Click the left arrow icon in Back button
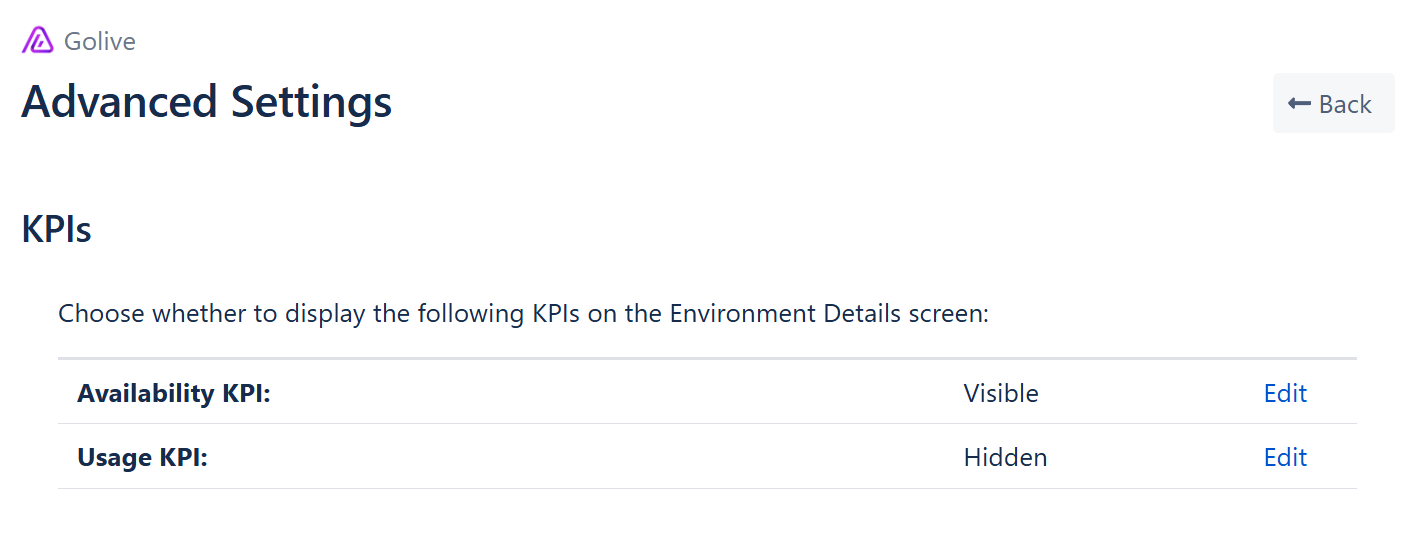 click(x=1299, y=104)
